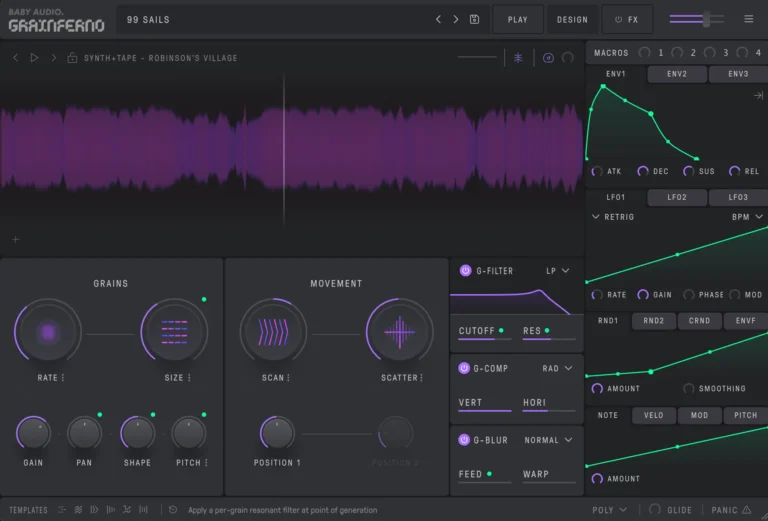Click the snowflake freeze icon
This screenshot has height=521, width=768.
coord(518,58)
